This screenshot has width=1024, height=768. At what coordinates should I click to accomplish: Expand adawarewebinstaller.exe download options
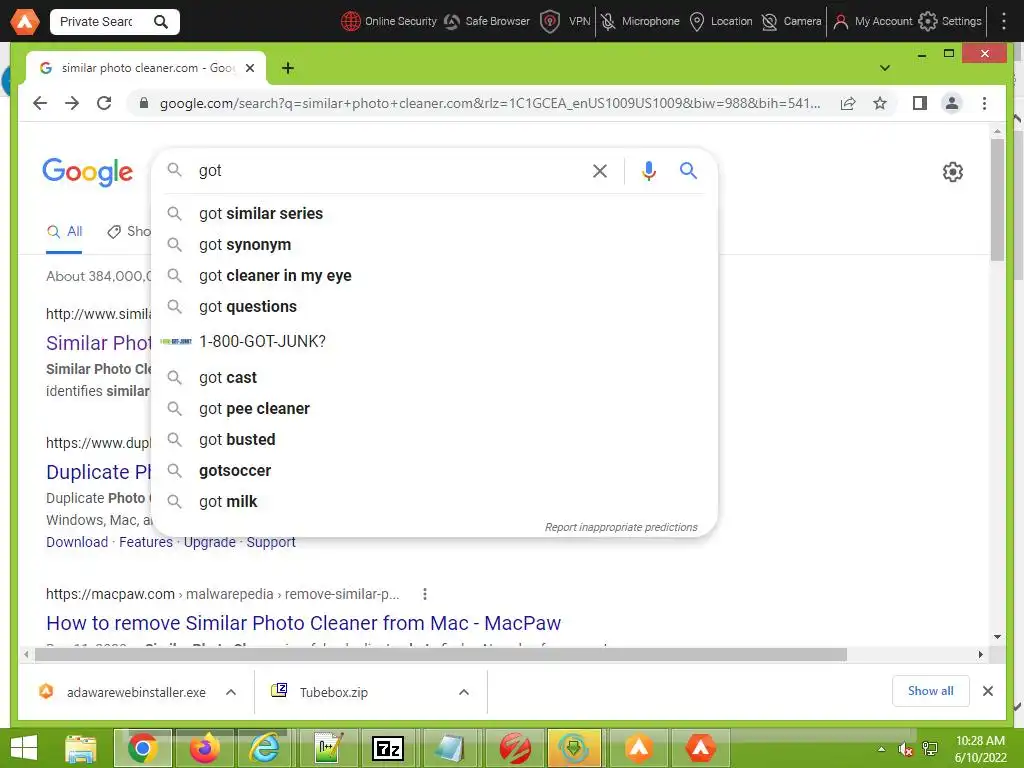(231, 692)
